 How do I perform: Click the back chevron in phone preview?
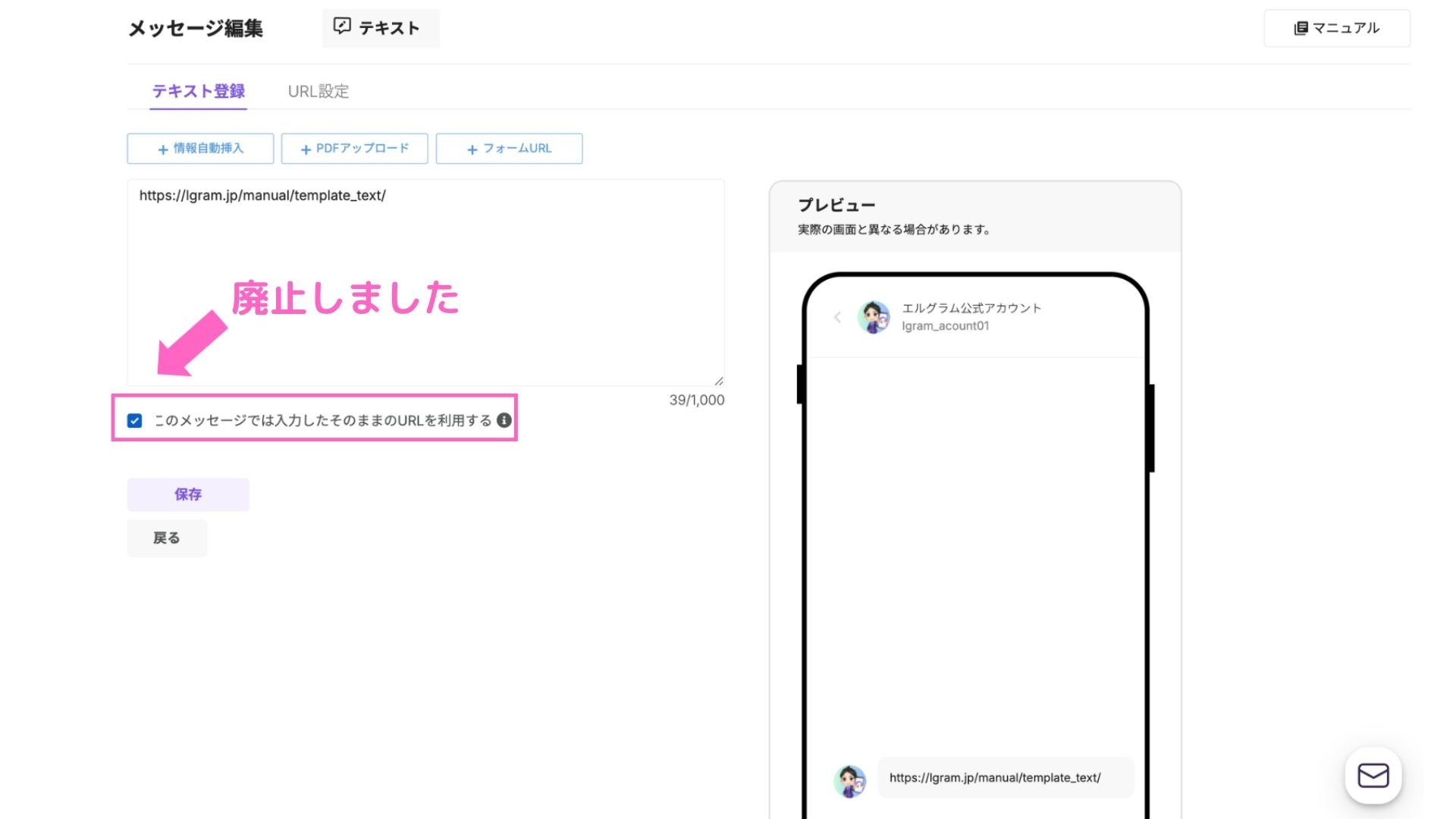pyautogui.click(x=837, y=317)
